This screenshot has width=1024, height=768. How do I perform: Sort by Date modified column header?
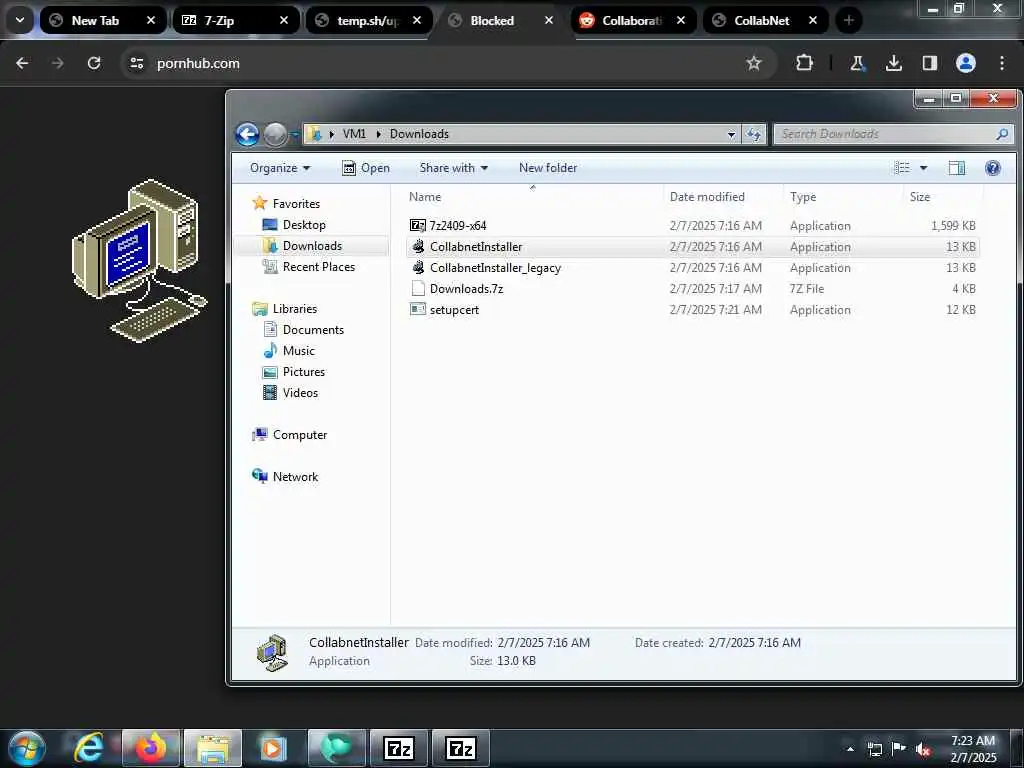[707, 197]
